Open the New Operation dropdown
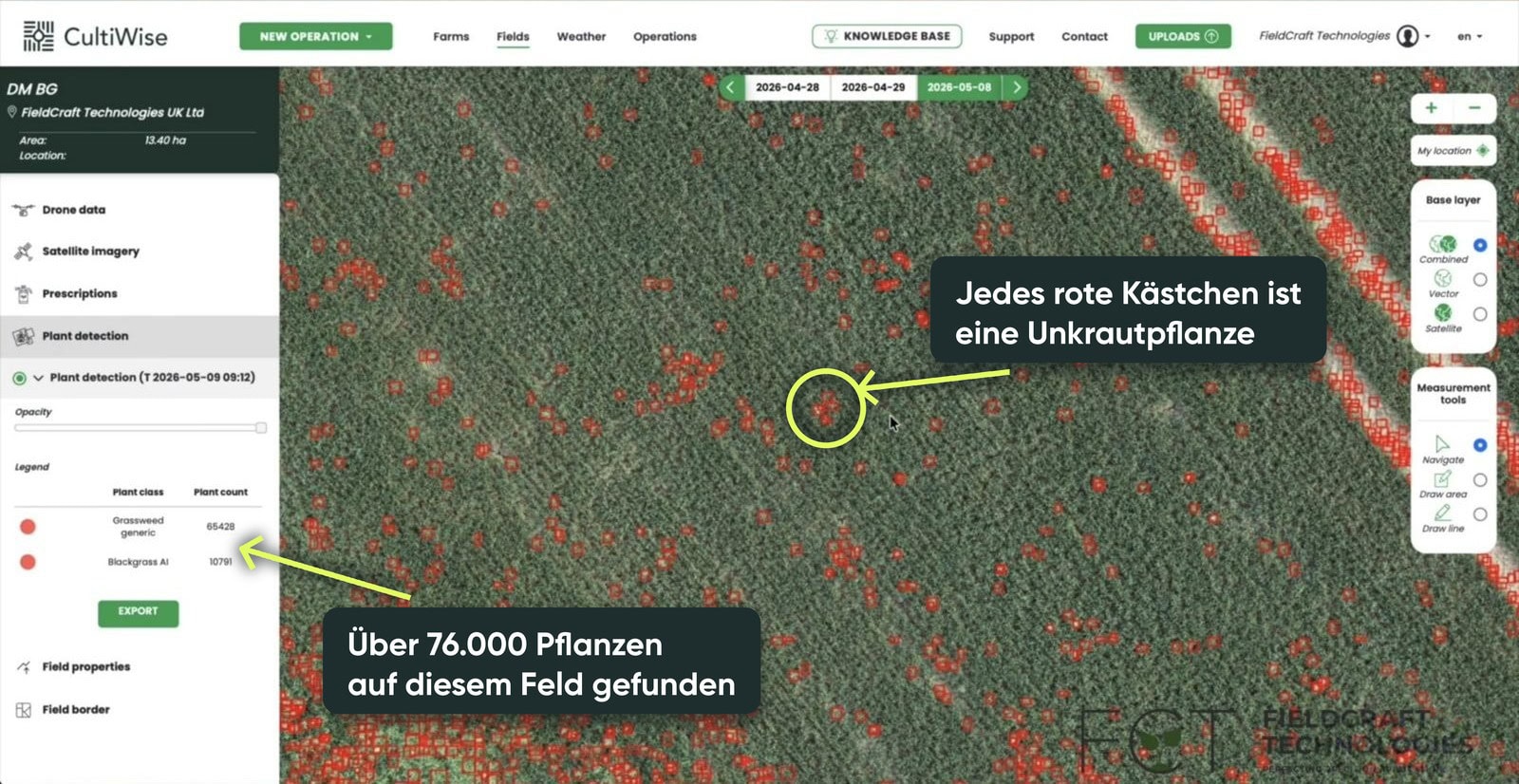Image resolution: width=1519 pixels, height=784 pixels. tap(315, 36)
